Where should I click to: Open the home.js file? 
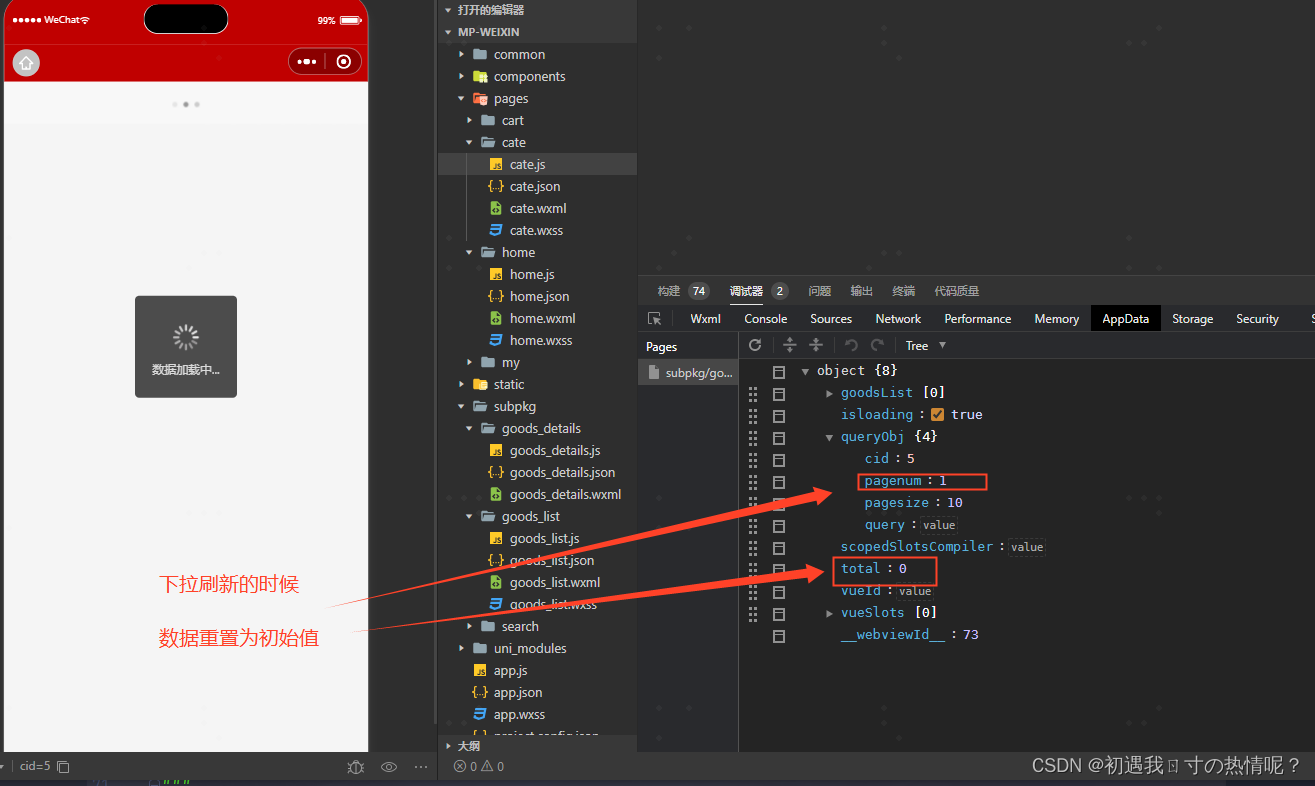pos(532,274)
